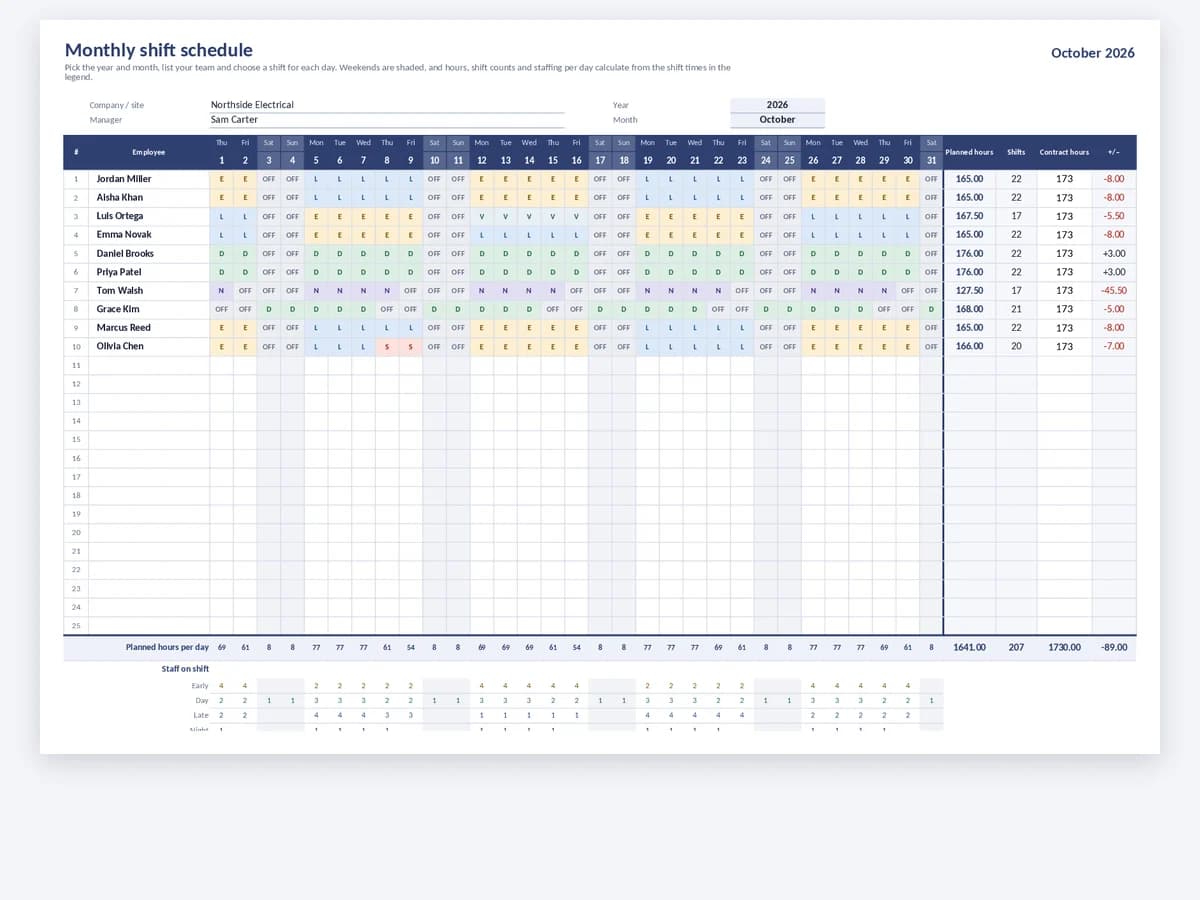Select the Late staffing row label
The image size is (1200, 900).
point(201,716)
